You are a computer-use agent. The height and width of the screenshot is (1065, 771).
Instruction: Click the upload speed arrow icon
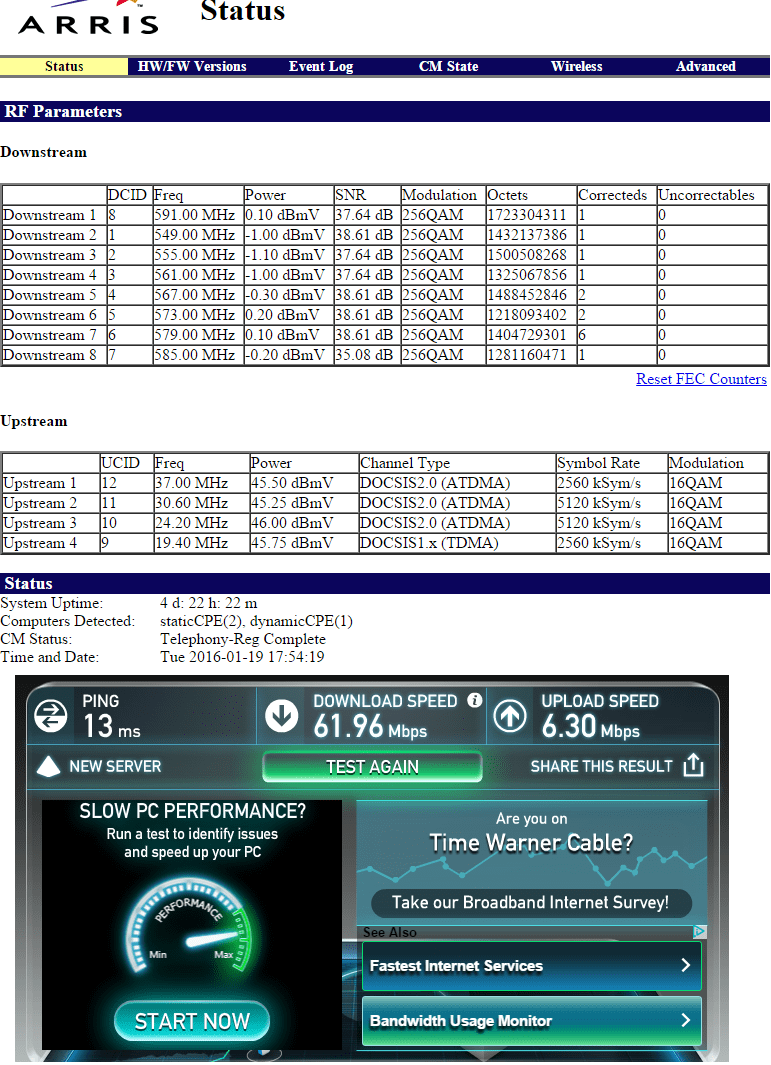coord(509,716)
